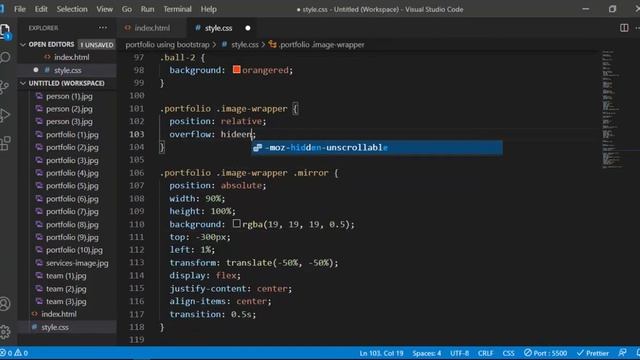The height and width of the screenshot is (360, 640).
Task: Click the errors and warnings status indicator
Action: [14, 353]
